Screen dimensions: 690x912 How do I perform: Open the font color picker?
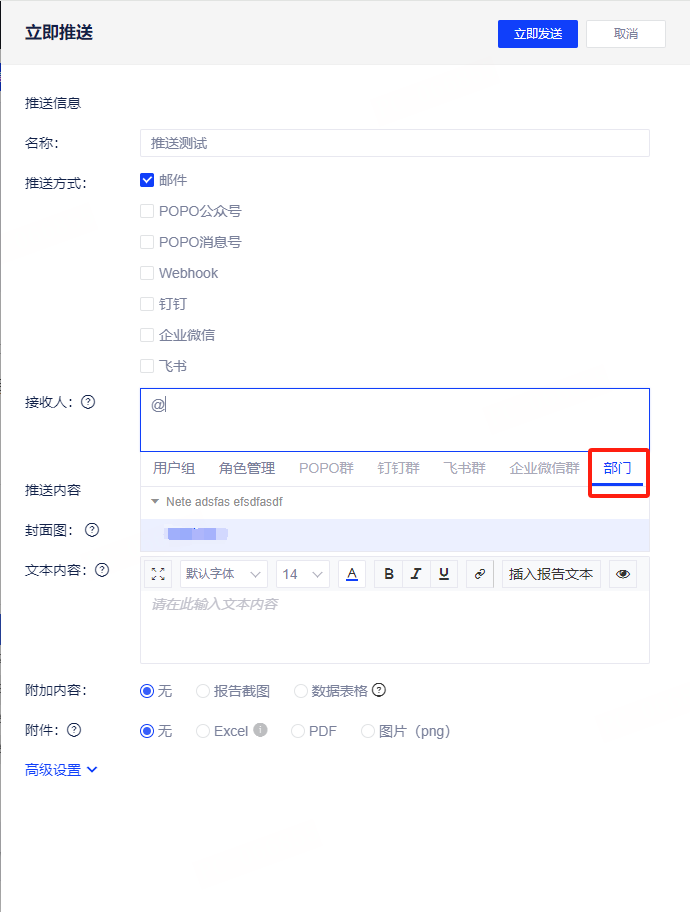[352, 574]
